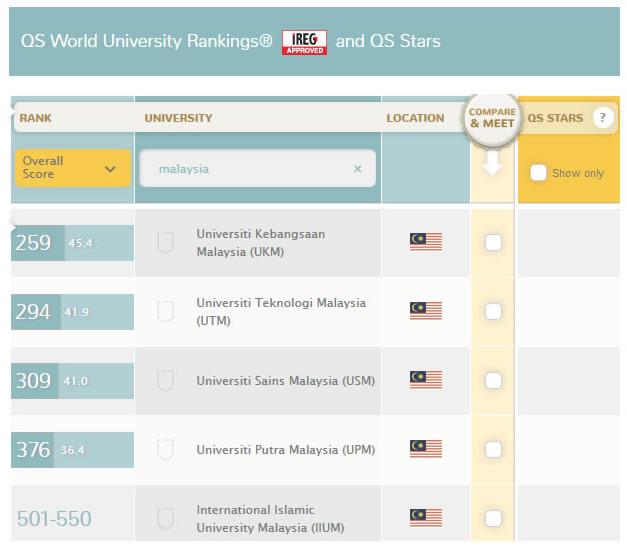This screenshot has width=627, height=547.
Task: Click the IREG Approved badge
Action: pyautogui.click(x=304, y=42)
